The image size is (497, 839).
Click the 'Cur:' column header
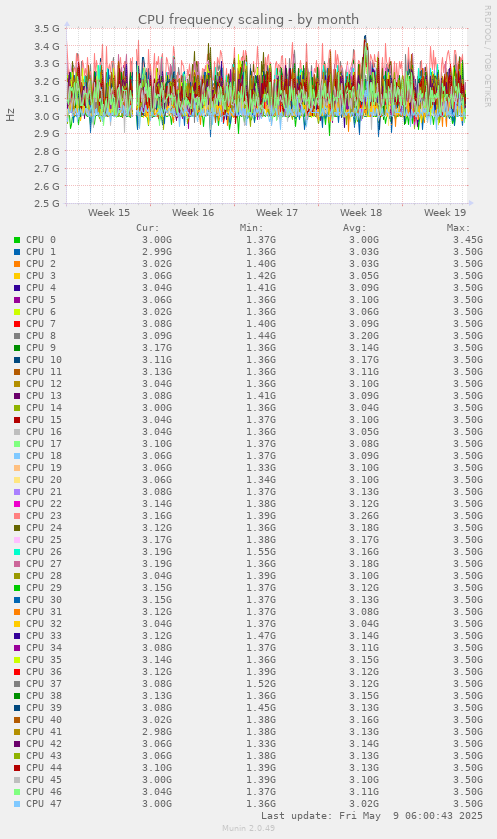pos(148,228)
